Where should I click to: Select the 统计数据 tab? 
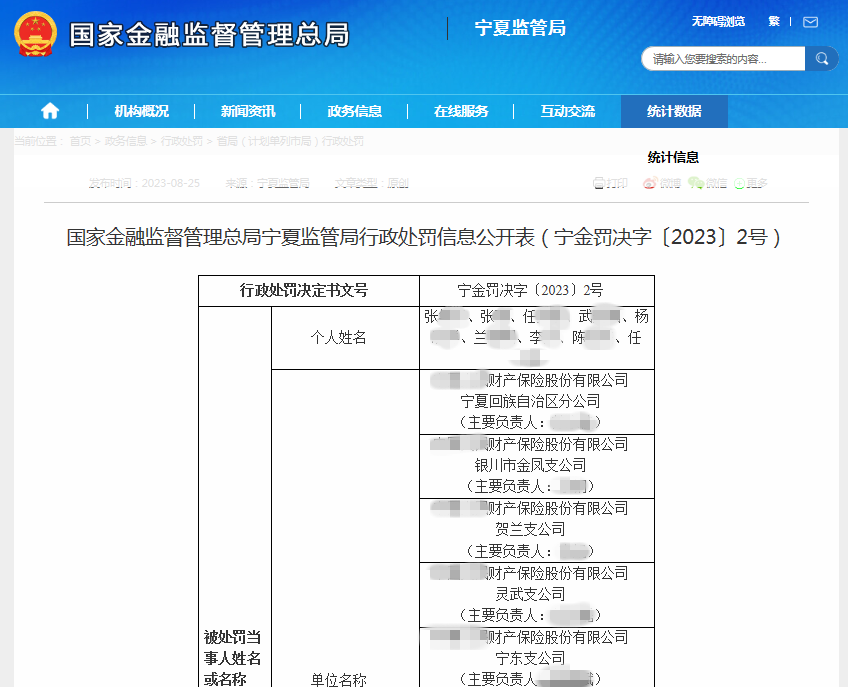tap(674, 111)
